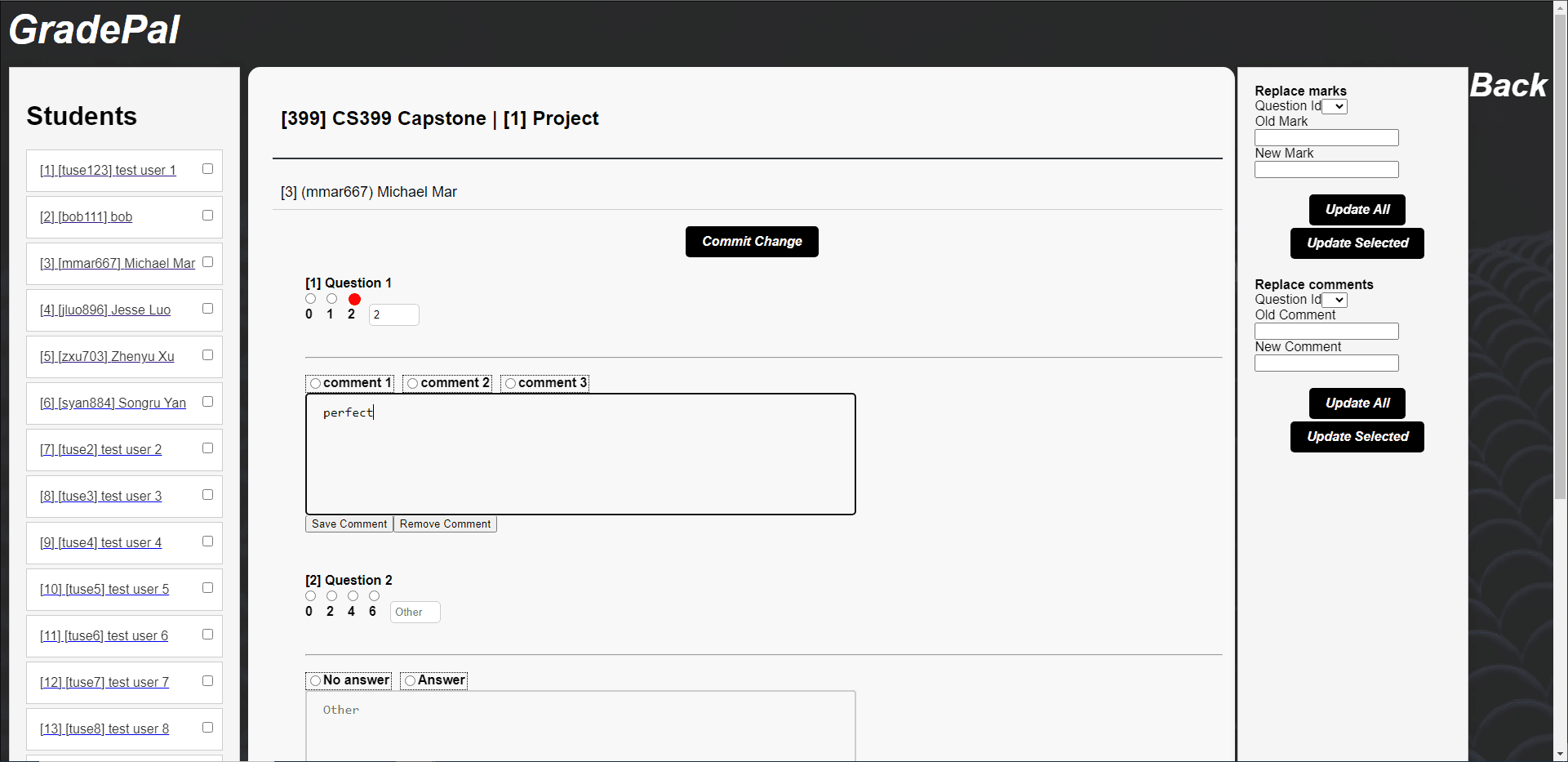Image resolution: width=1568 pixels, height=762 pixels.
Task: Check the box next to bob
Action: pos(207,216)
